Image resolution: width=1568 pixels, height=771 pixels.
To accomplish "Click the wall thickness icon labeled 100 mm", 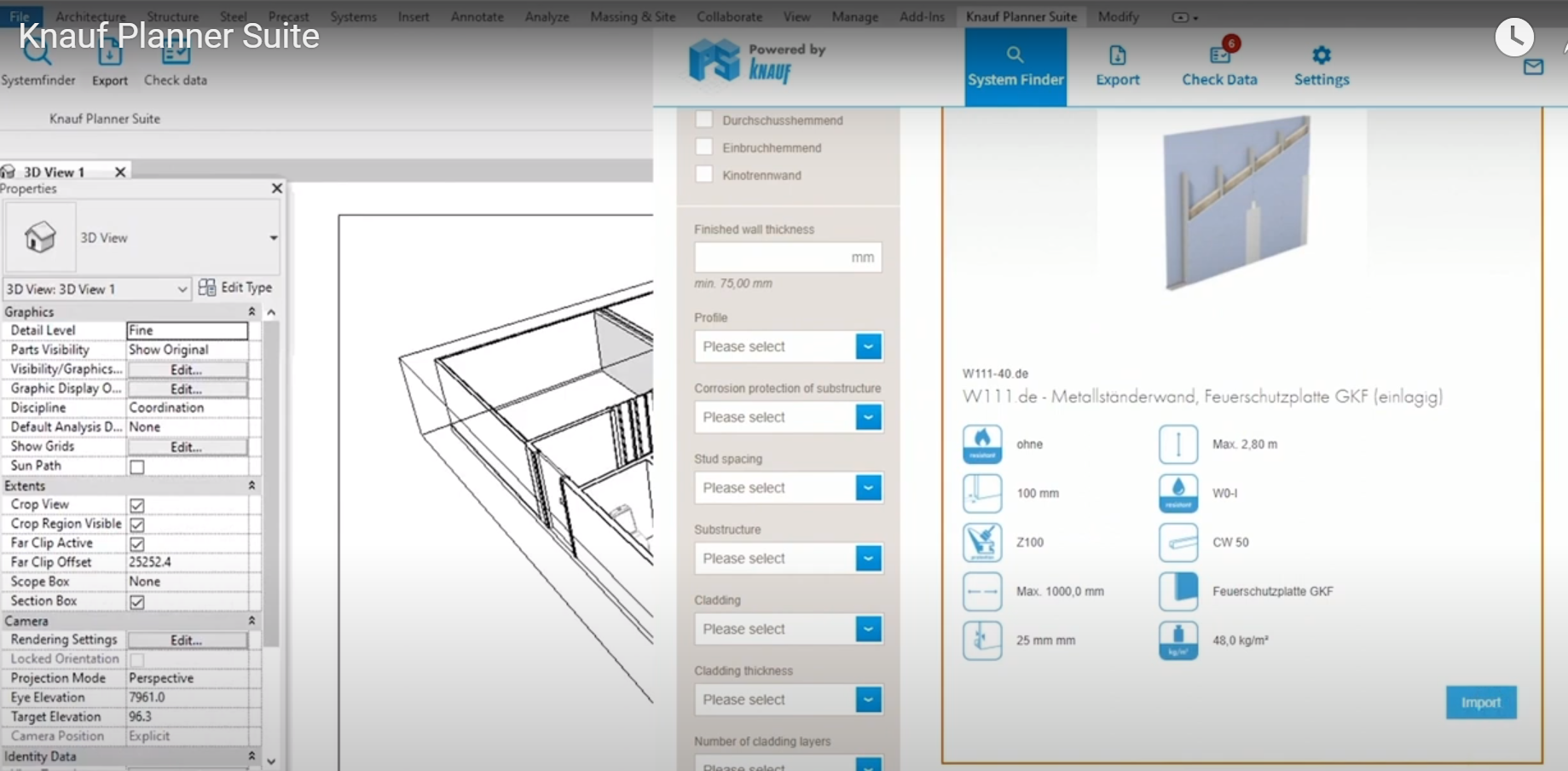I will pyautogui.click(x=982, y=494).
